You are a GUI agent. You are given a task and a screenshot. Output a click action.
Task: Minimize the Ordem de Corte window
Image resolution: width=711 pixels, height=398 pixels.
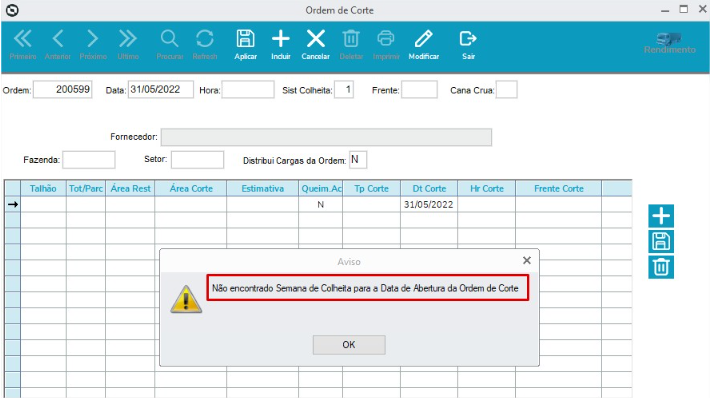pyautogui.click(x=665, y=10)
